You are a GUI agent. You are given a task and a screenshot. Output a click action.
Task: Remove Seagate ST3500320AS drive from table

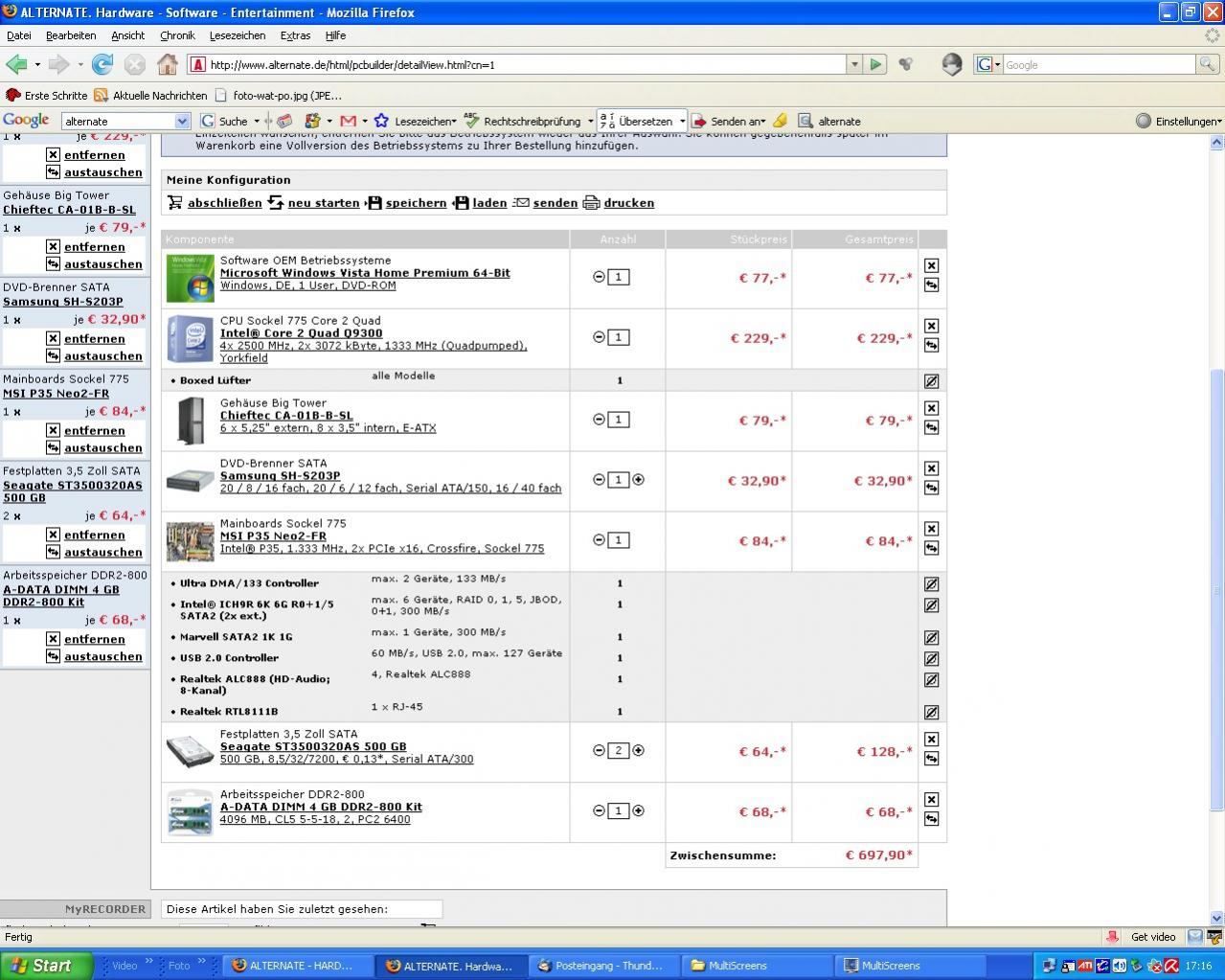coord(931,740)
